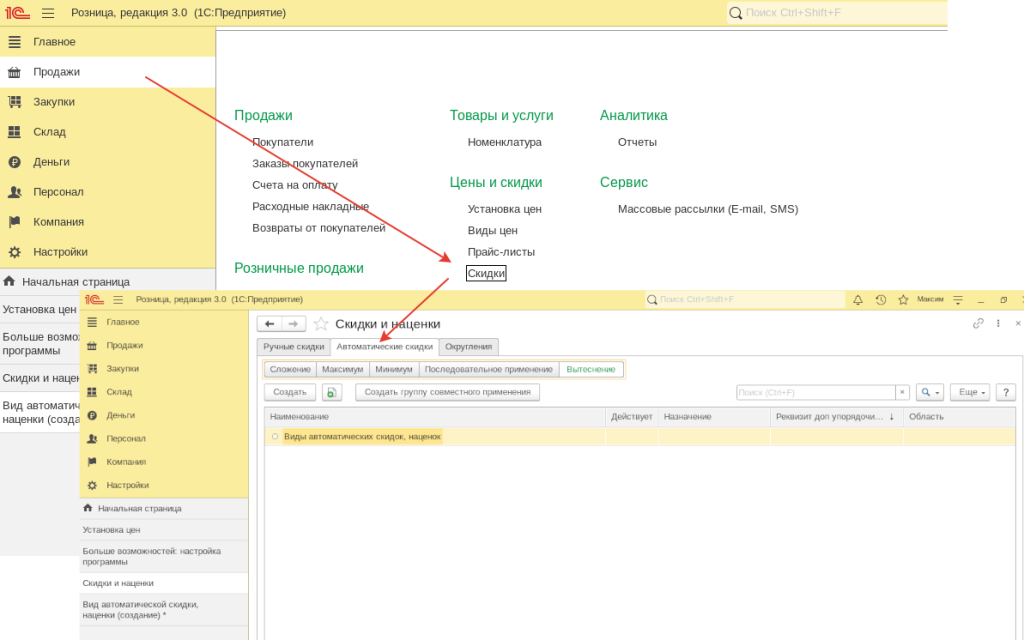Open Персонал section in back window sidebar
The width and height of the screenshot is (1024, 640).
point(108,192)
